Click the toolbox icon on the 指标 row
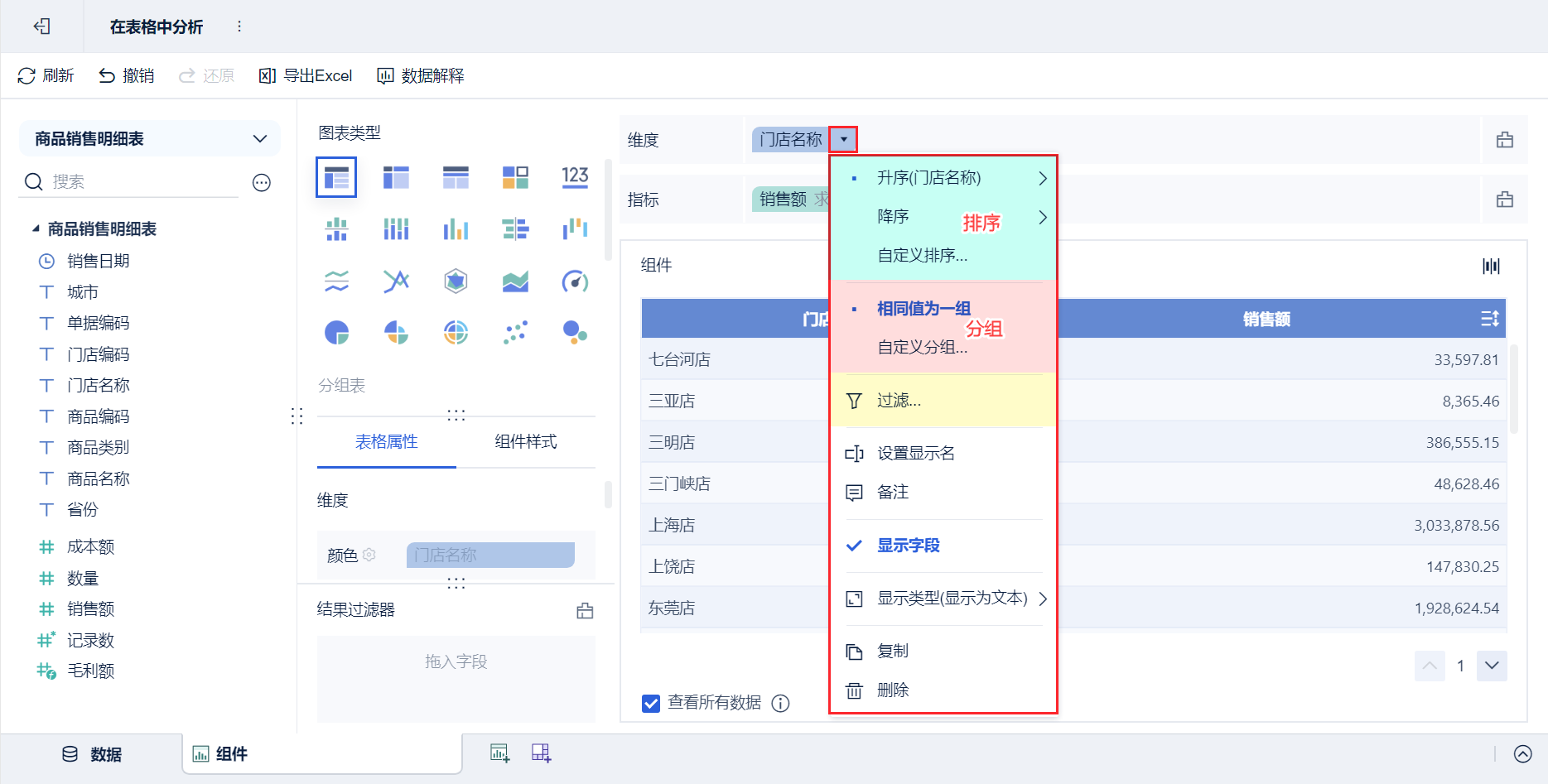The height and width of the screenshot is (784, 1548). pyautogui.click(x=1505, y=200)
